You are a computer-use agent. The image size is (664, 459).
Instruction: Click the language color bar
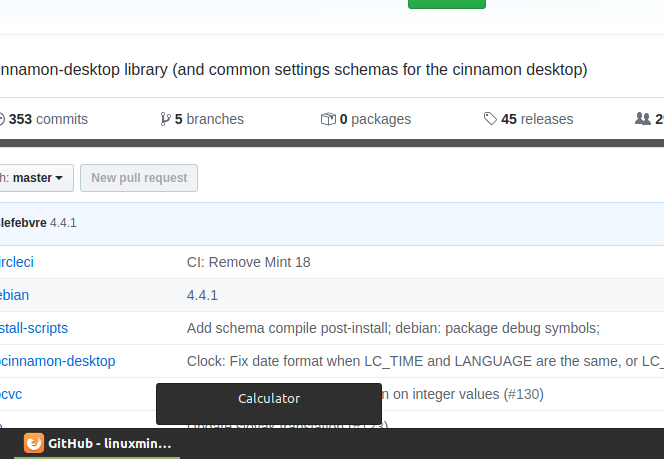pyautogui.click(x=332, y=143)
